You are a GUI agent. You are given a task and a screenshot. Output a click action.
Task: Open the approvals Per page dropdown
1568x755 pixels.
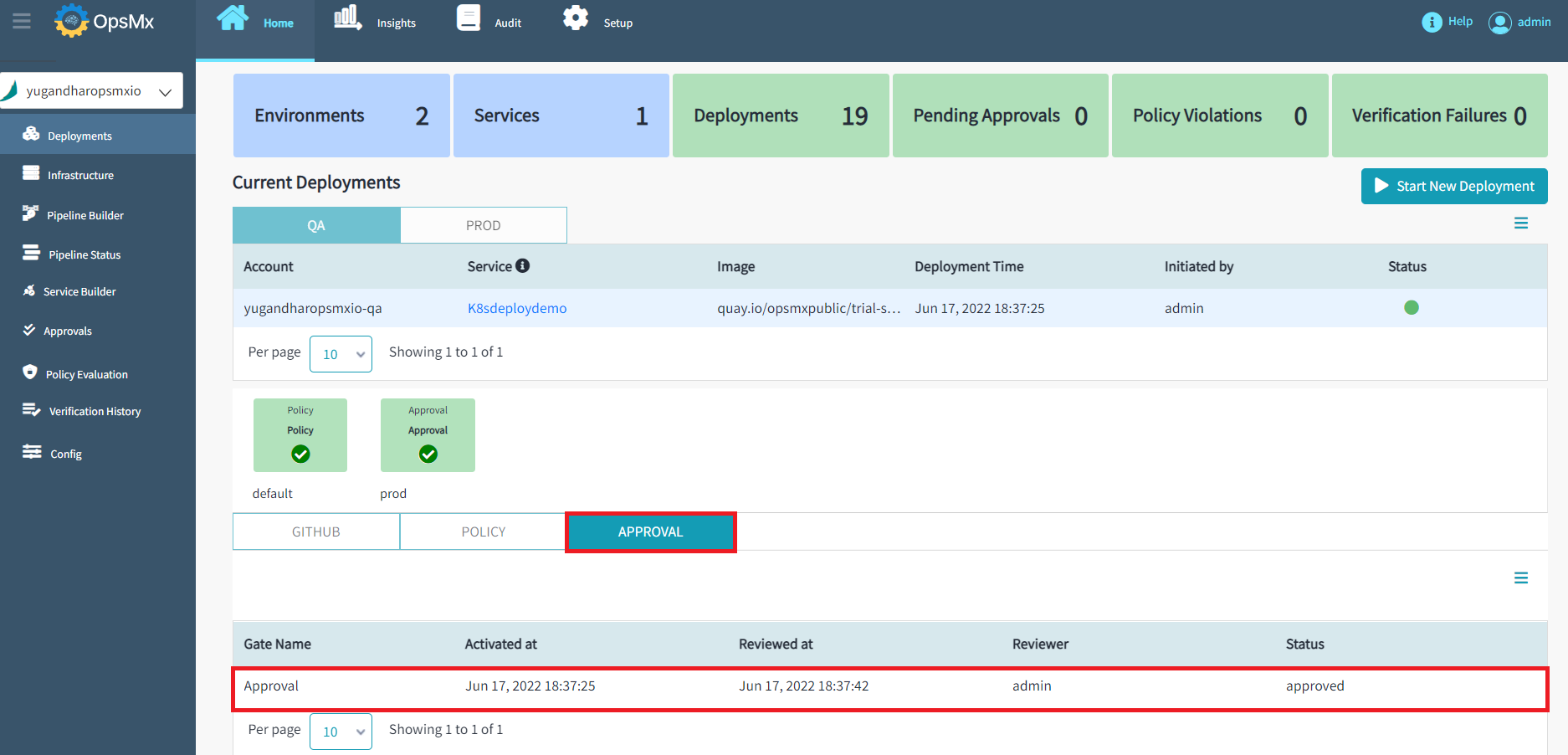(341, 732)
